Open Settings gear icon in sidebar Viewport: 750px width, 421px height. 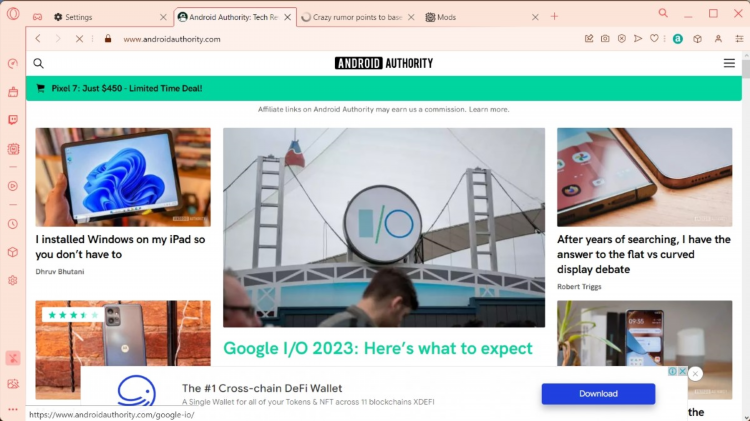tap(13, 280)
